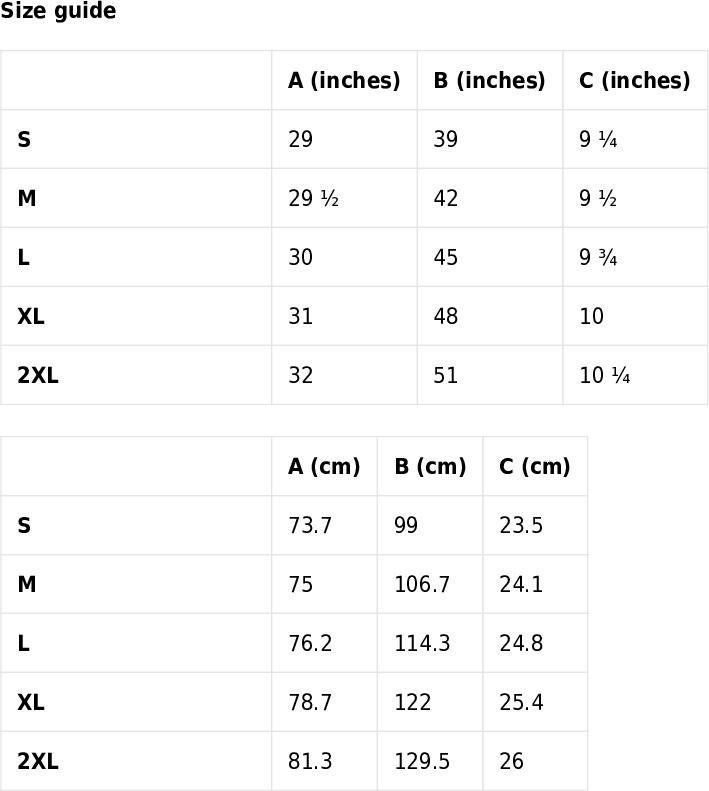Click the 24.8 value for size L
Screen dimensions: 709x791
click(521, 644)
